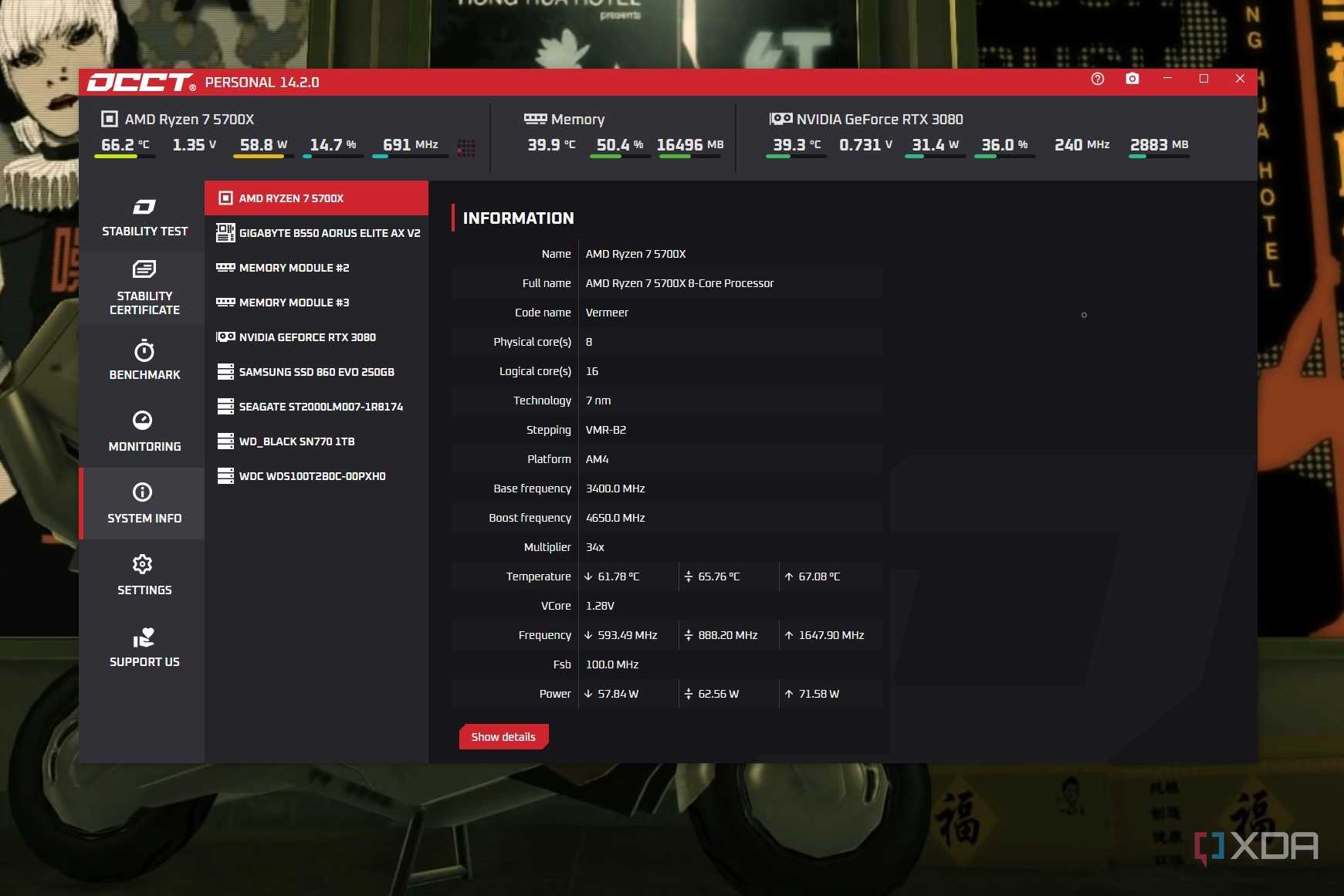This screenshot has width=1344, height=896.
Task: Click the boost frequency value 4650.0 MHz
Action: pos(615,518)
